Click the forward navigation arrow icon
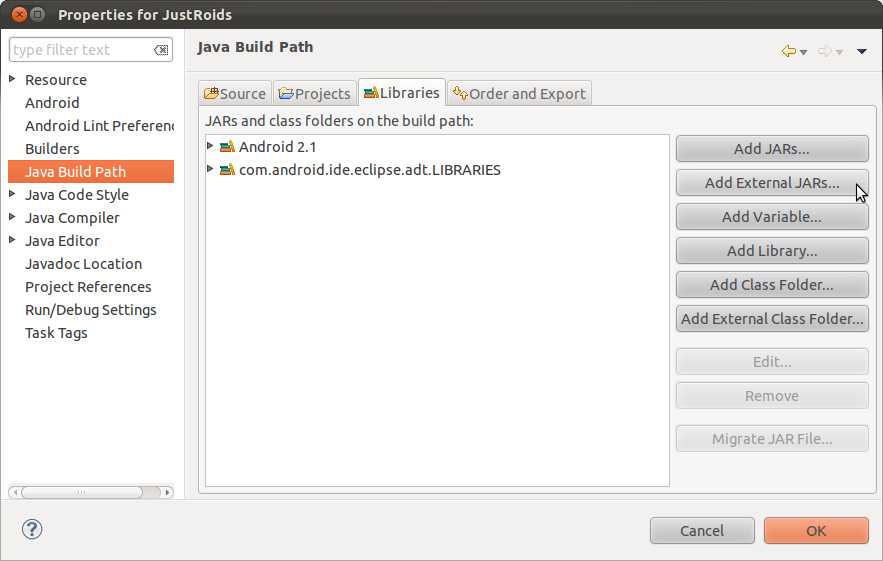Viewport: 883px width, 561px height. point(824,51)
